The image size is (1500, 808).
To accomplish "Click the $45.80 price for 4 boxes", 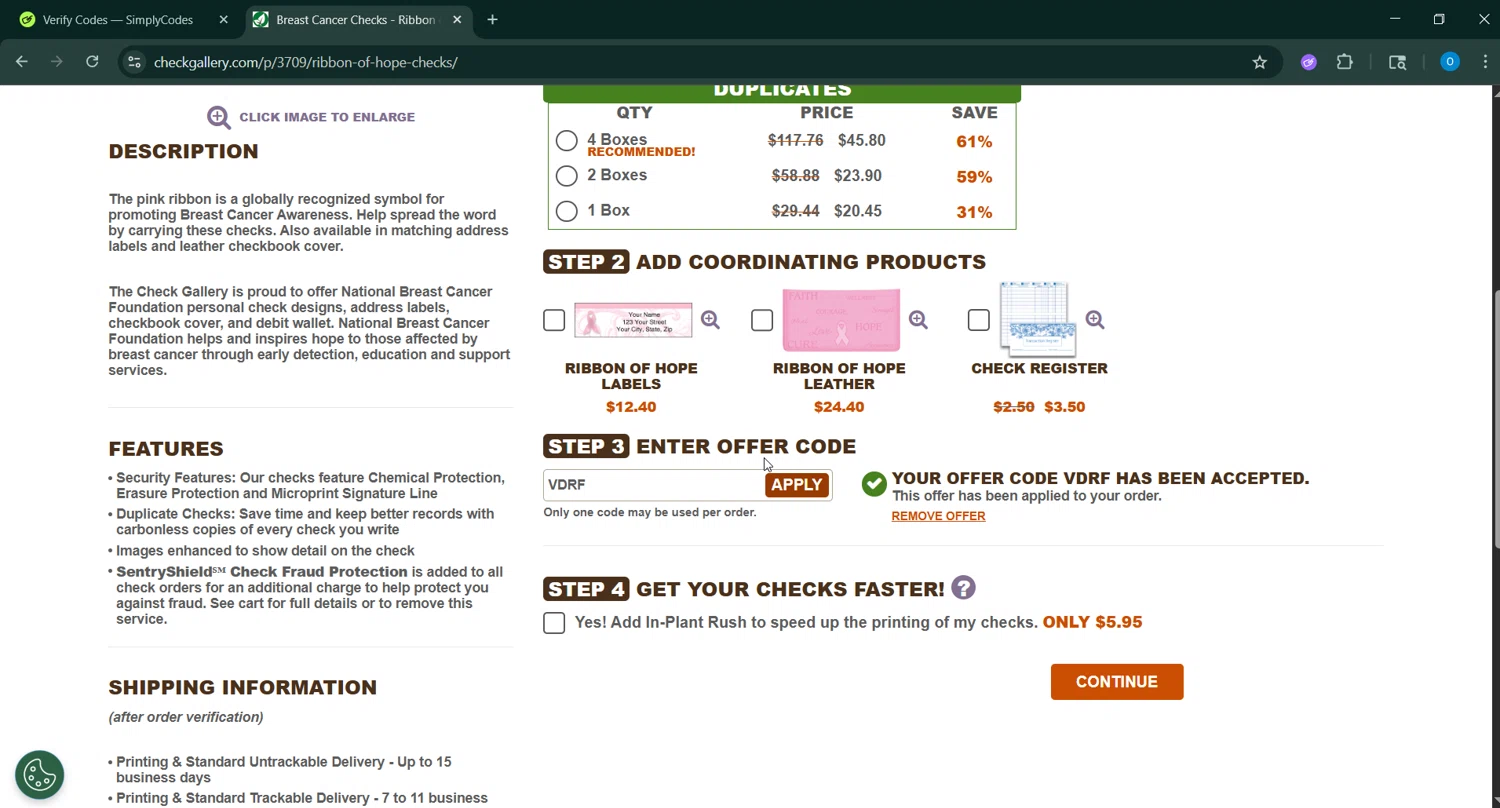I will [x=862, y=140].
